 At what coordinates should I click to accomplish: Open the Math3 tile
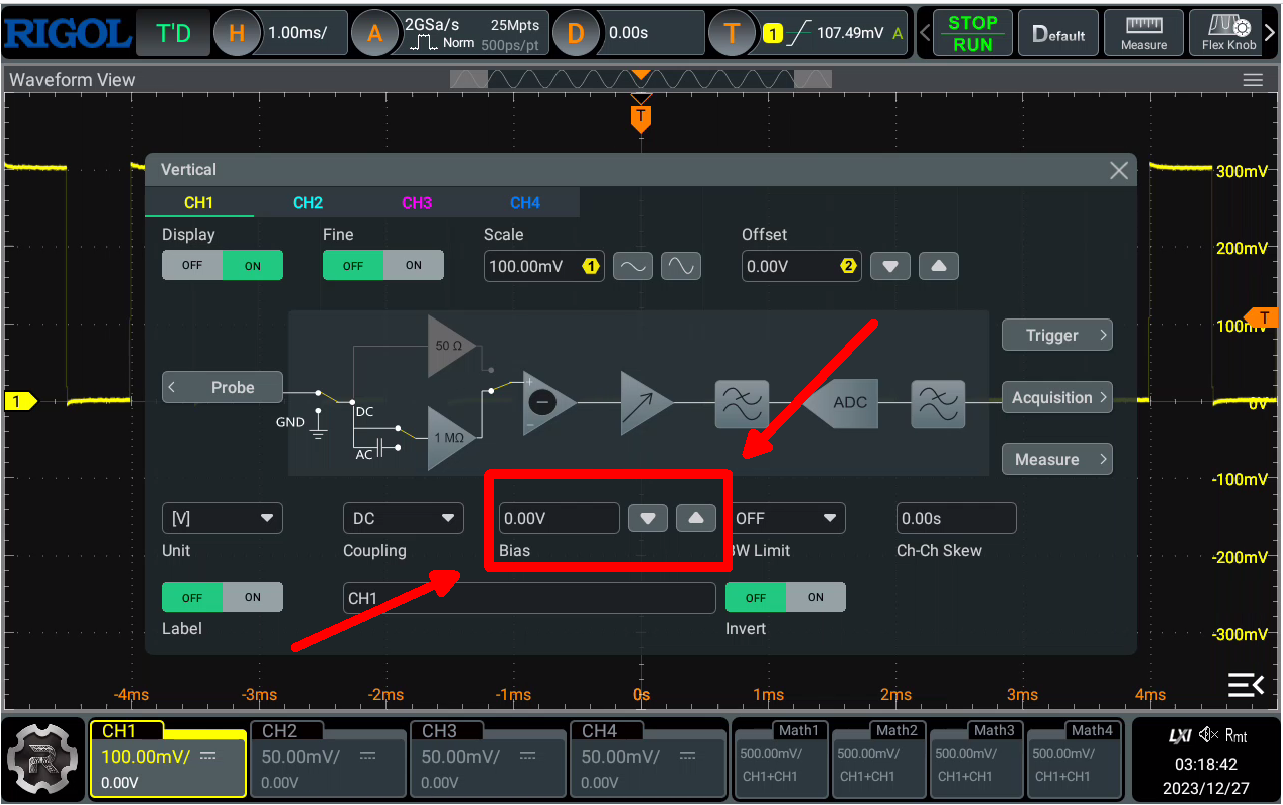(977, 759)
